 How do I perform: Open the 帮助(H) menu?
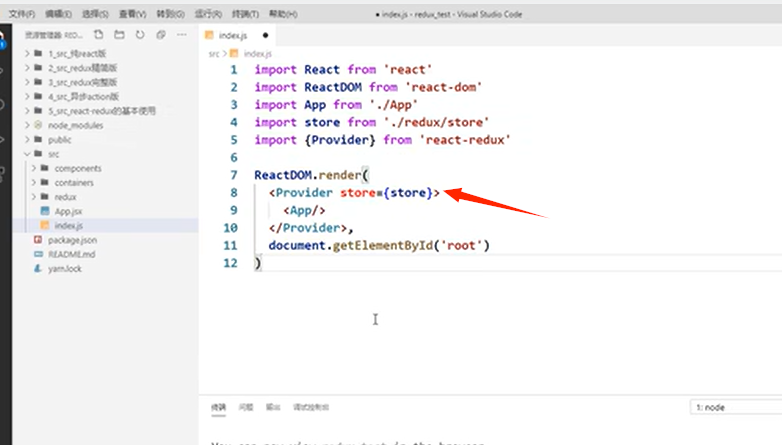[283, 14]
